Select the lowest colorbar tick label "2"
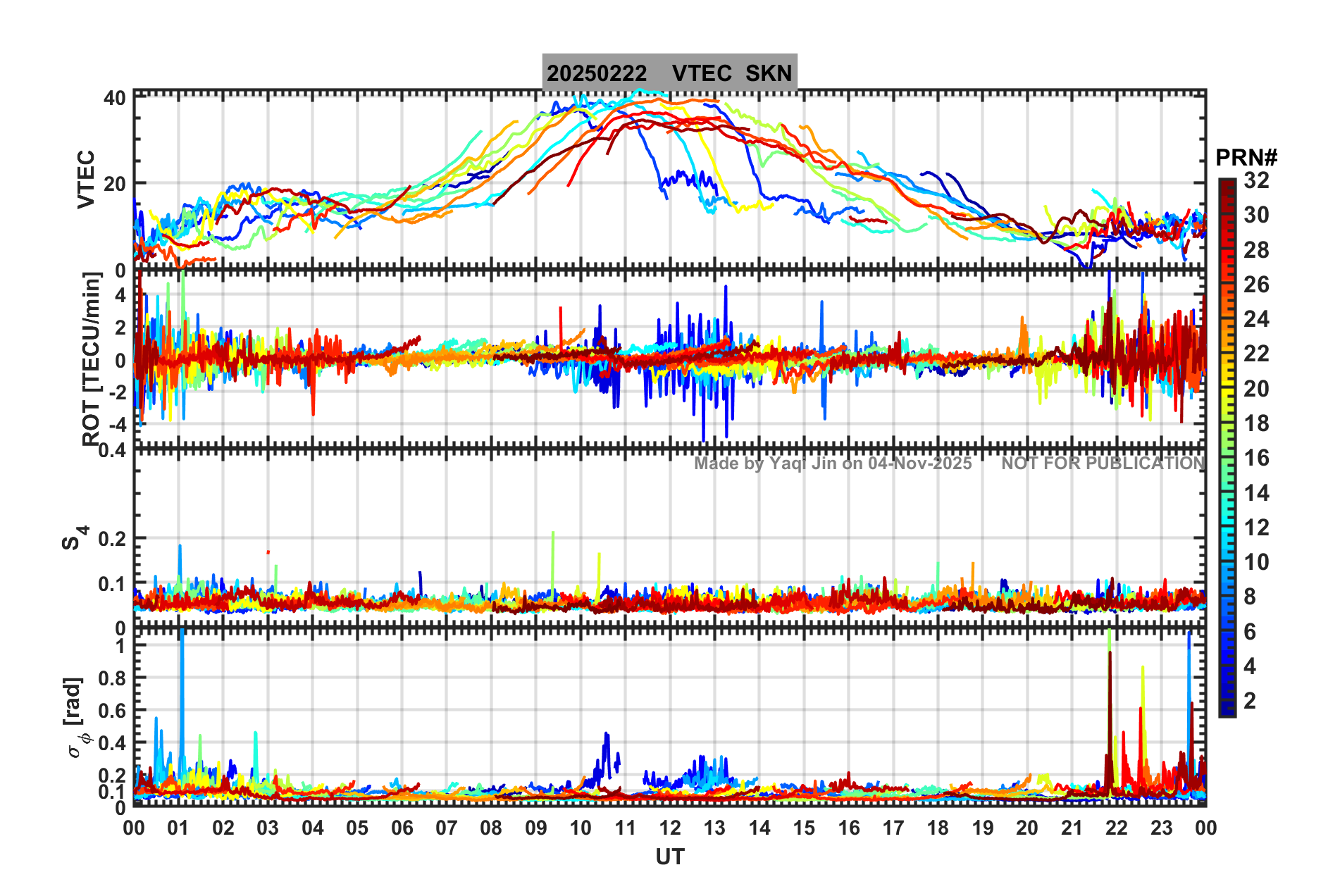The height and width of the screenshot is (896, 1340). (x=1250, y=700)
